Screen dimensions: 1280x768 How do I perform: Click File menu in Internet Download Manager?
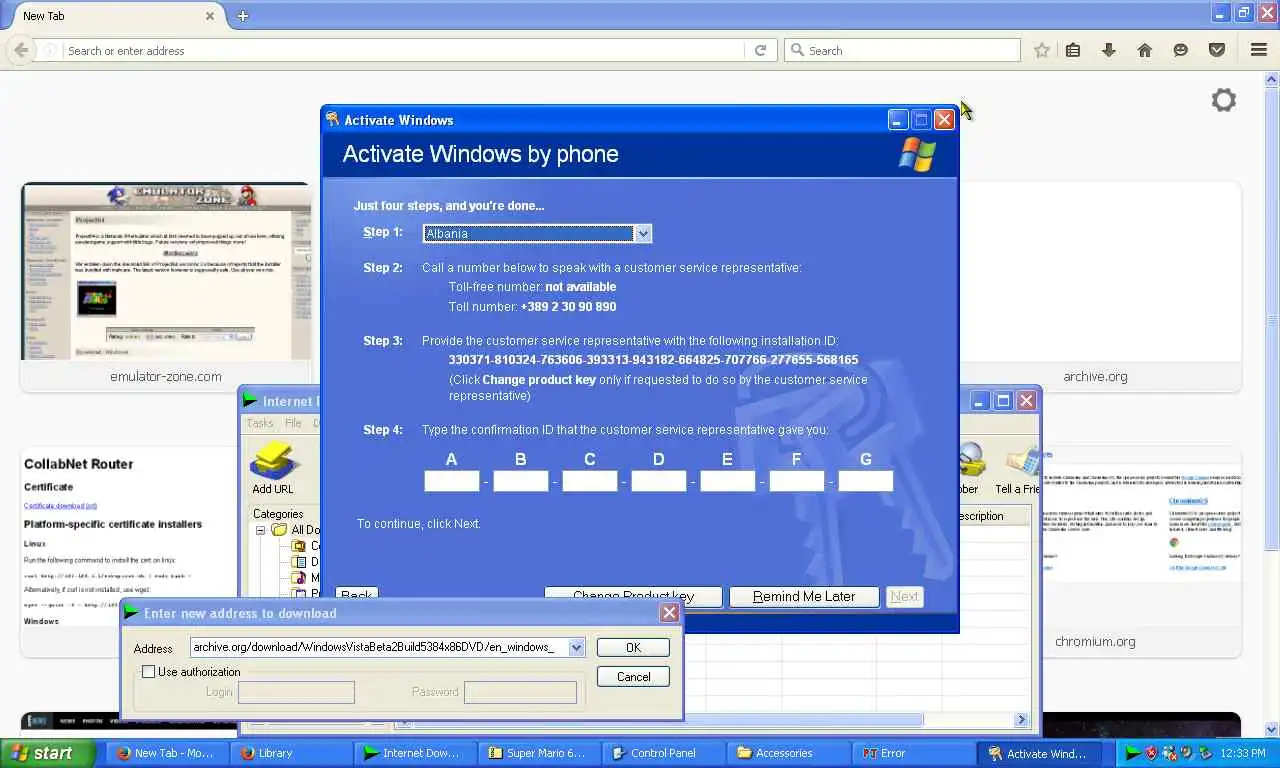293,423
